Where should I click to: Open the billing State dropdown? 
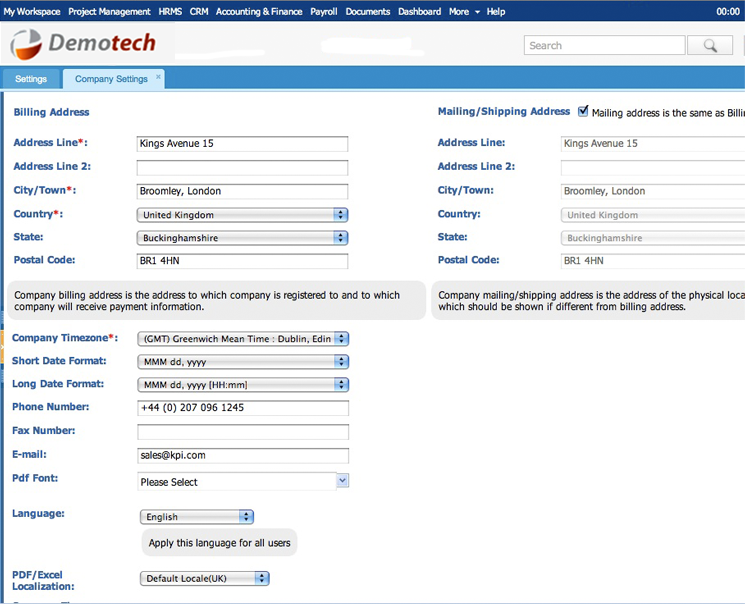[x=242, y=238]
